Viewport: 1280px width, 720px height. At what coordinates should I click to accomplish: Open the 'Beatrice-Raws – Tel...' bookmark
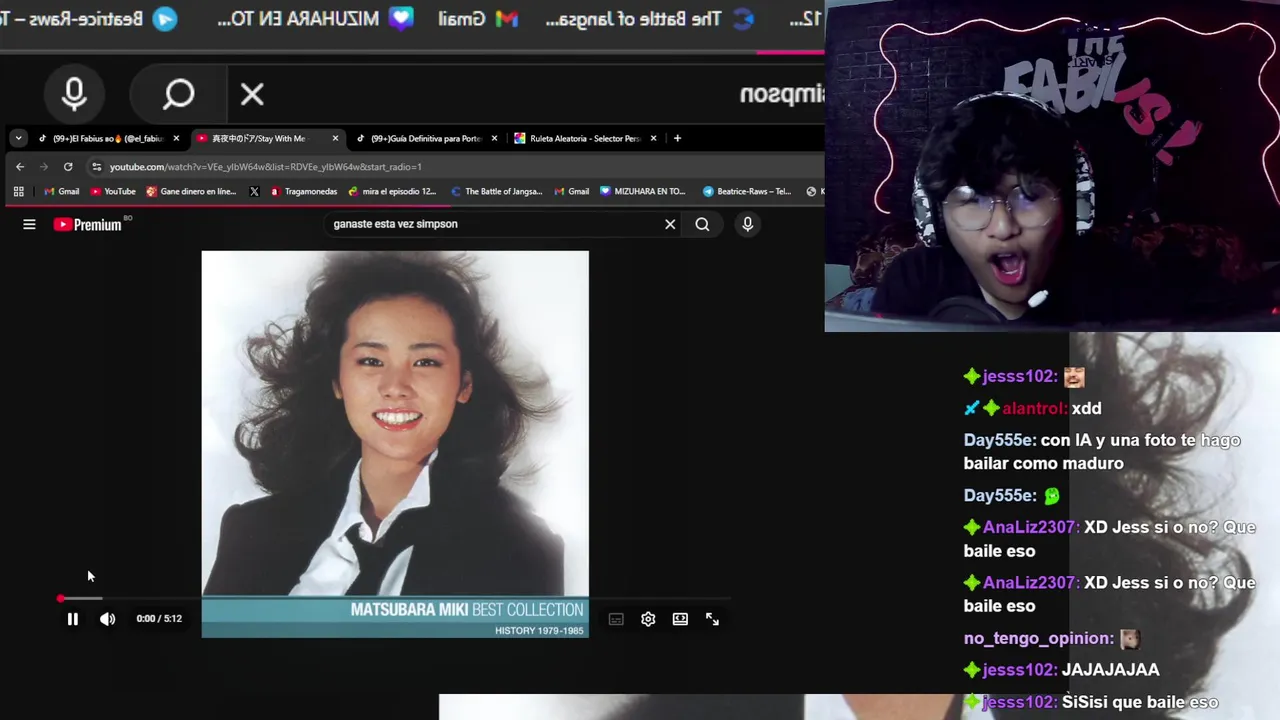coord(746,192)
